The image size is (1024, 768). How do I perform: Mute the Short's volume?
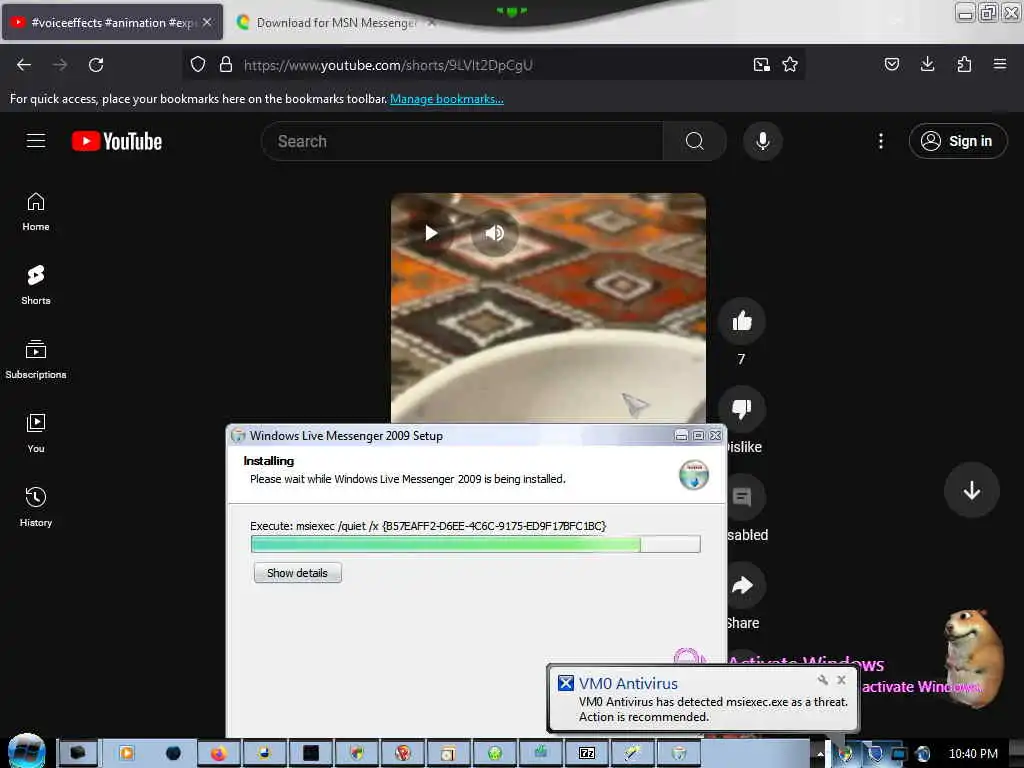[494, 233]
